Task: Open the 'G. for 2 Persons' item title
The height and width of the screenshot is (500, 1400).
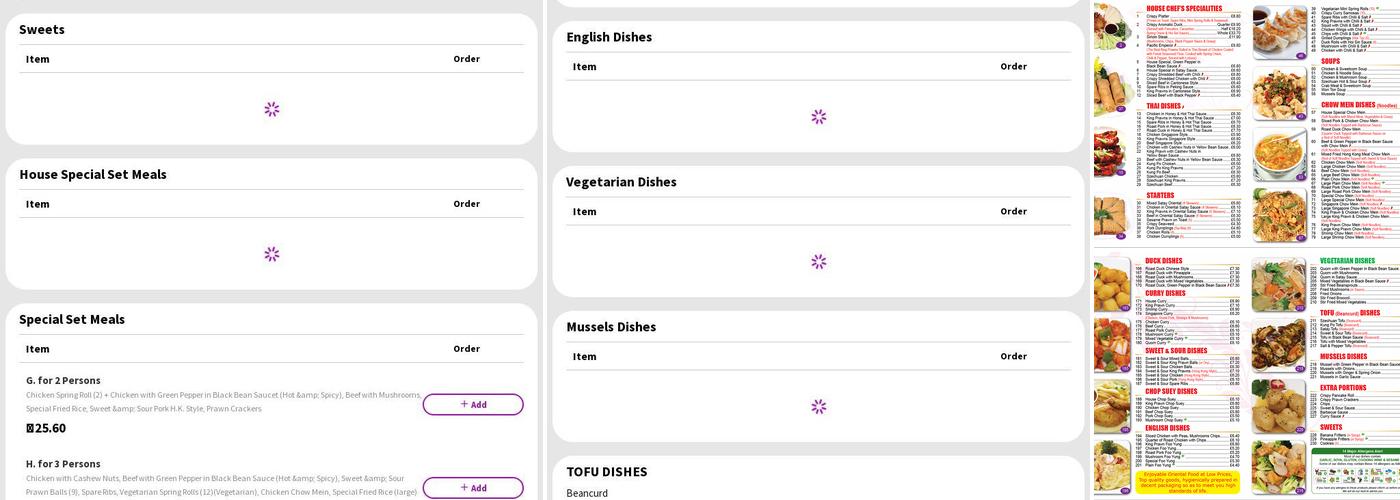Action: coord(63,381)
